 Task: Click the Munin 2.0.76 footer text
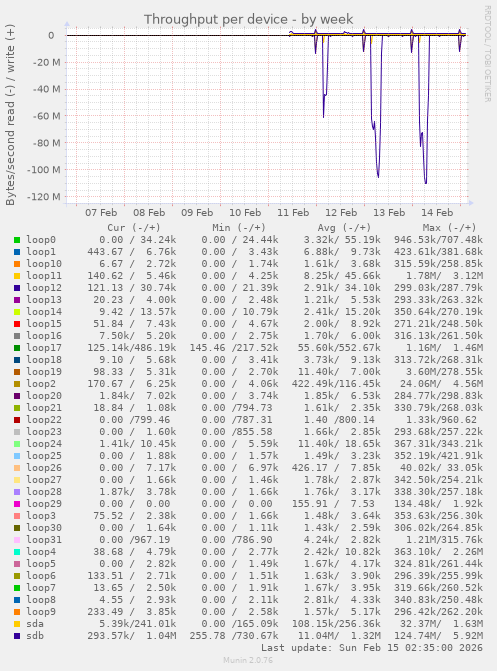tap(248, 660)
